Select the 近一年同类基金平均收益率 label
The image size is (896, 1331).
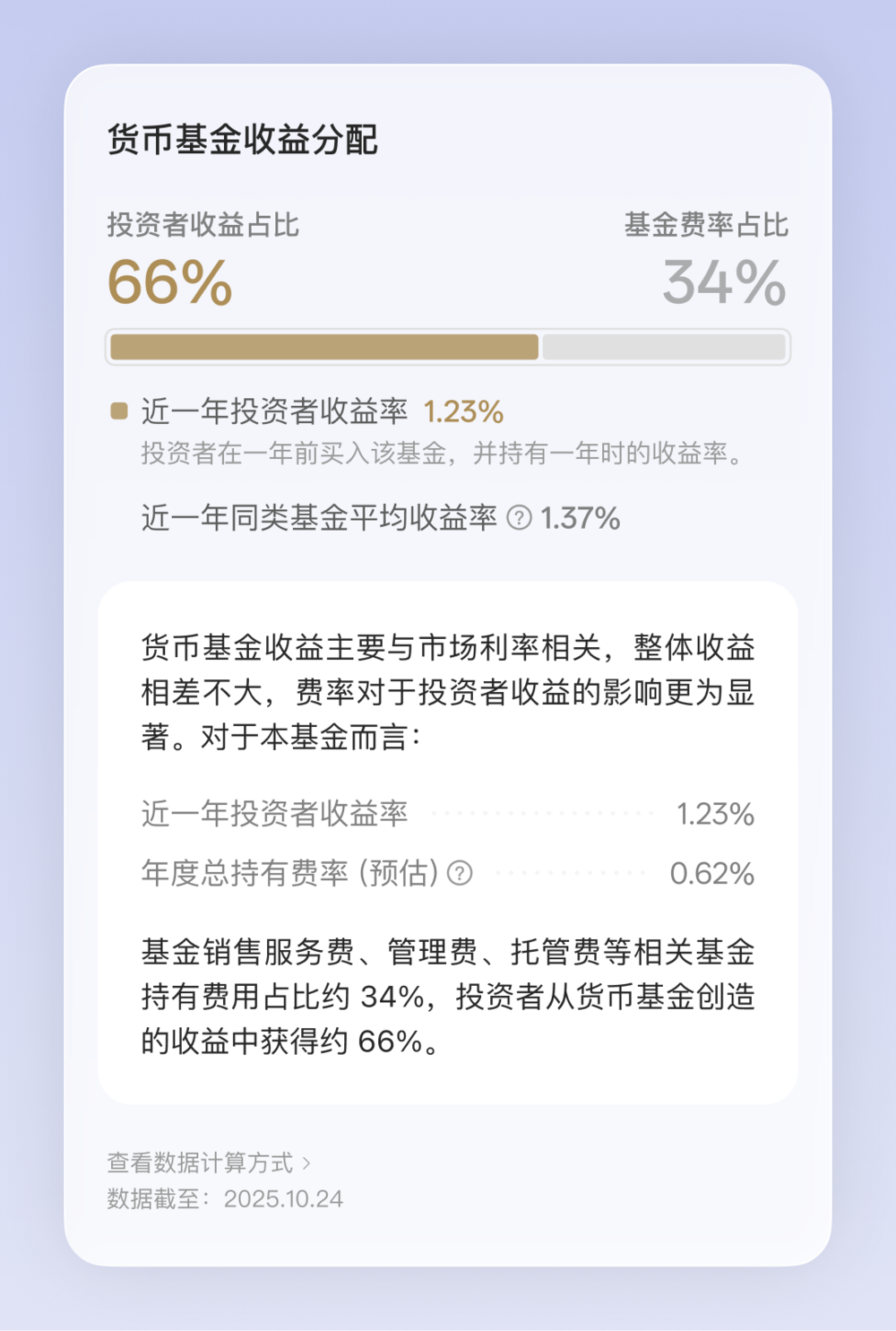(319, 518)
